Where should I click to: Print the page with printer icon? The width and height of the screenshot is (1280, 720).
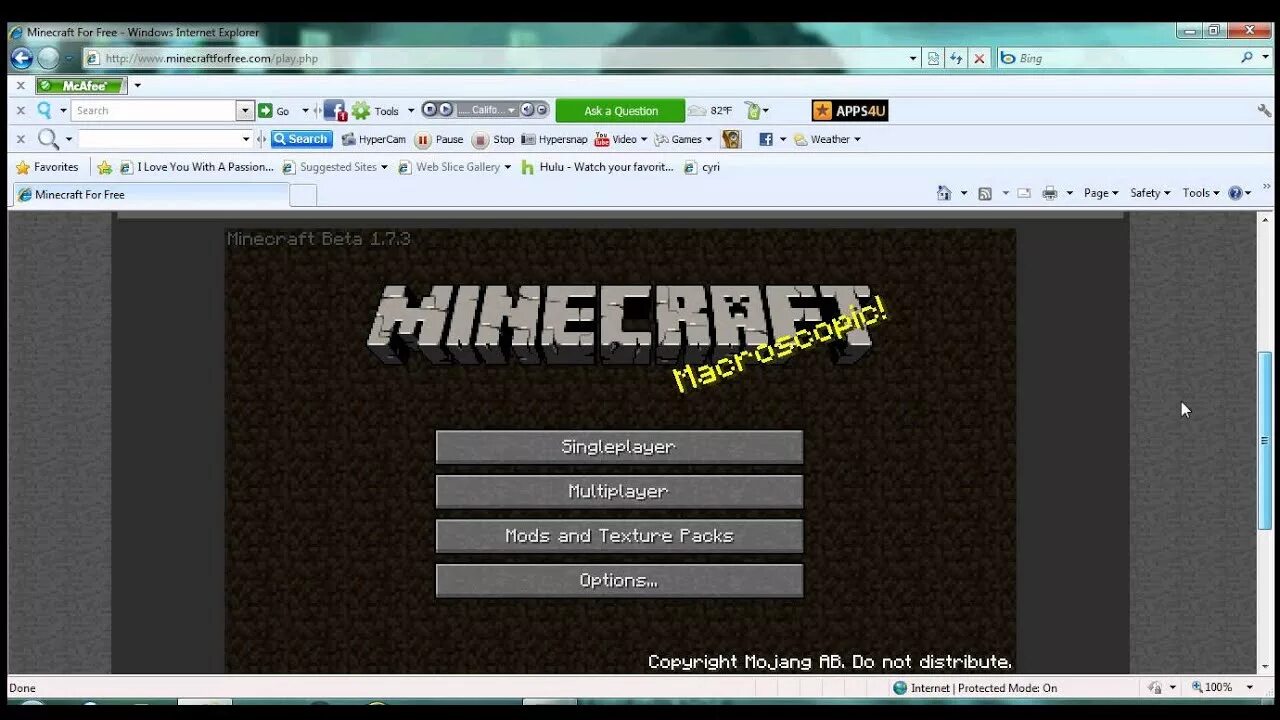1049,193
